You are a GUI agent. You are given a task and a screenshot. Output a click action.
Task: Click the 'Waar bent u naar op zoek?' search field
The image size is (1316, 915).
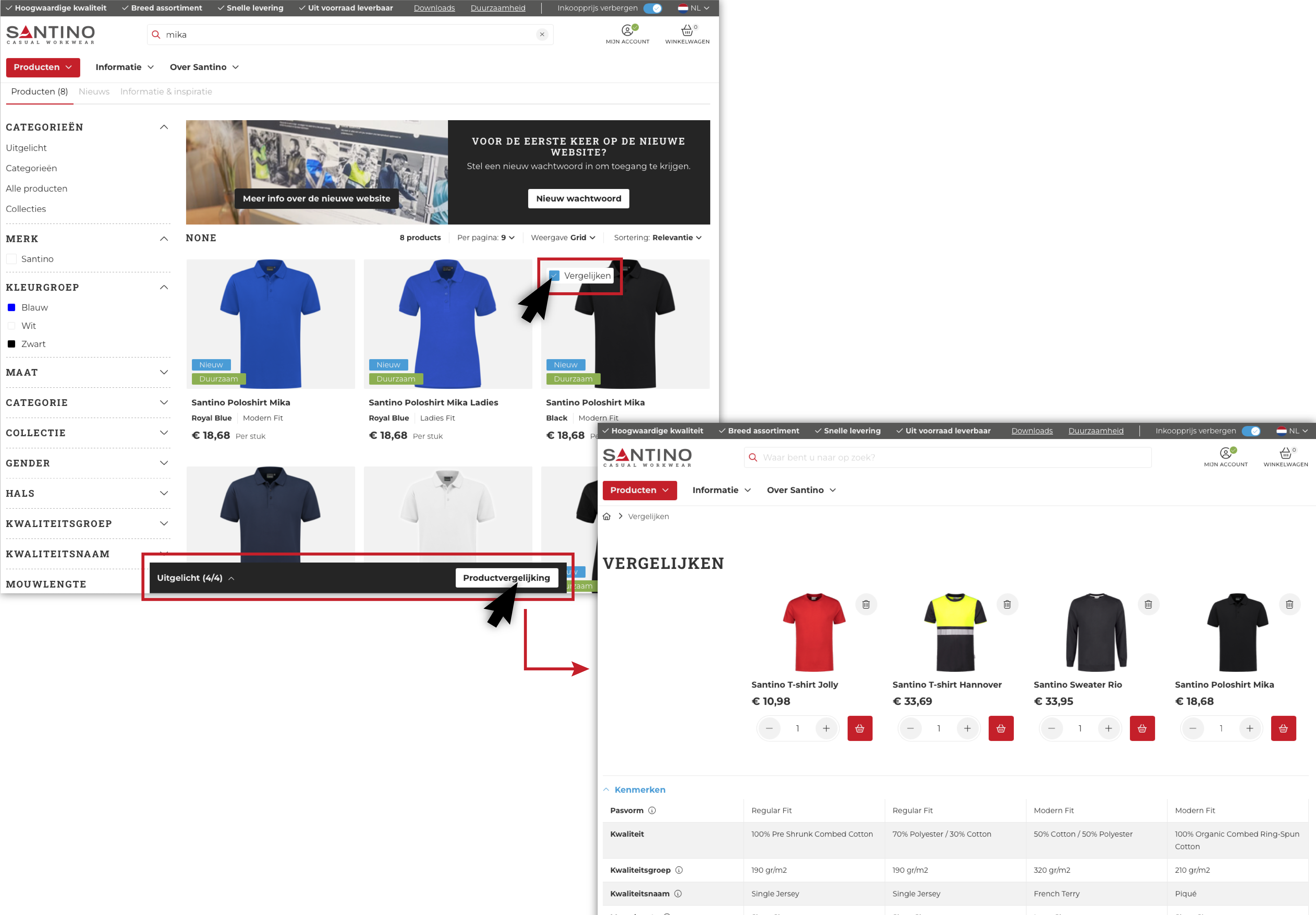click(948, 458)
